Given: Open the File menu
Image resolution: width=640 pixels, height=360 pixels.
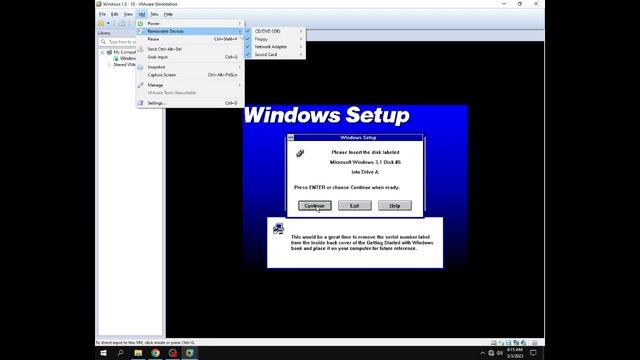Looking at the screenshot, I should pos(102,14).
